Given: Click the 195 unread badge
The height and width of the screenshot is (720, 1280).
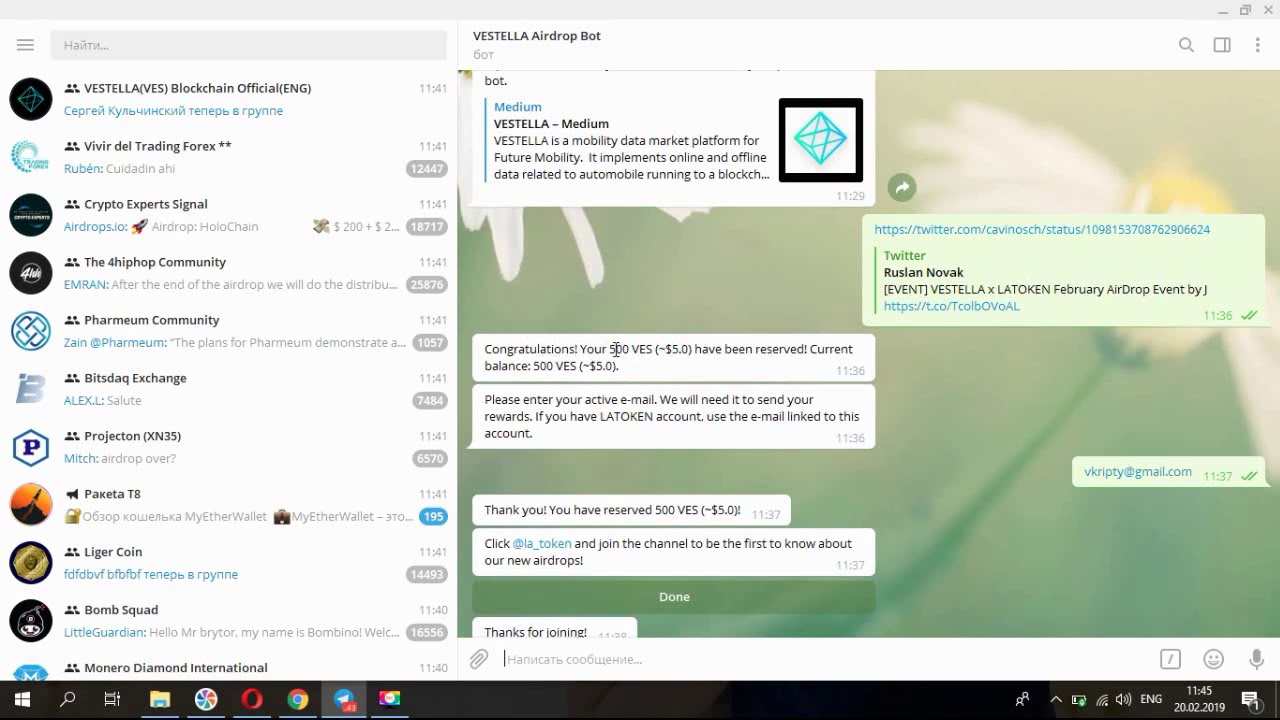Looking at the screenshot, I should 433,517.
